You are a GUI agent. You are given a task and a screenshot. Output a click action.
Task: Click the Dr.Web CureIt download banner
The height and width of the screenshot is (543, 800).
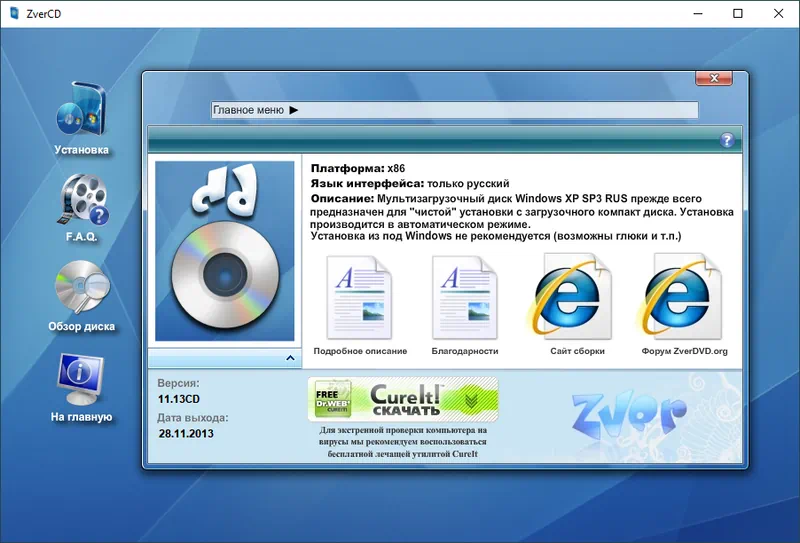(x=403, y=399)
